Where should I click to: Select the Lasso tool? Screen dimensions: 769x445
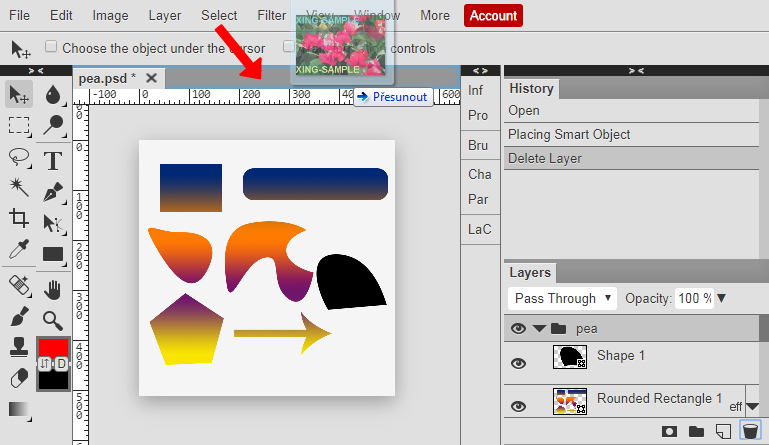point(18,157)
